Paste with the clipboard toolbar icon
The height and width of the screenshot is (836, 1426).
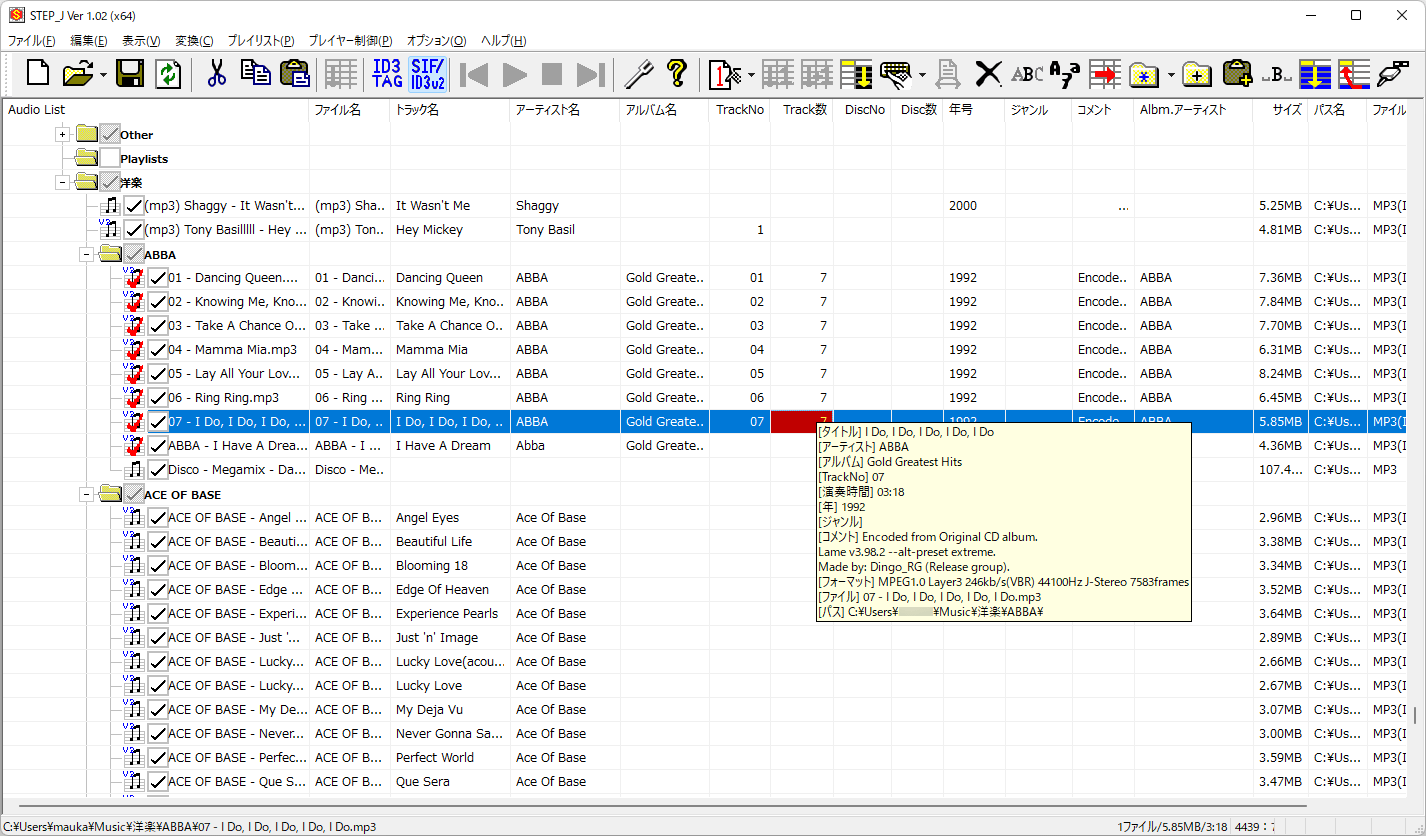295,73
